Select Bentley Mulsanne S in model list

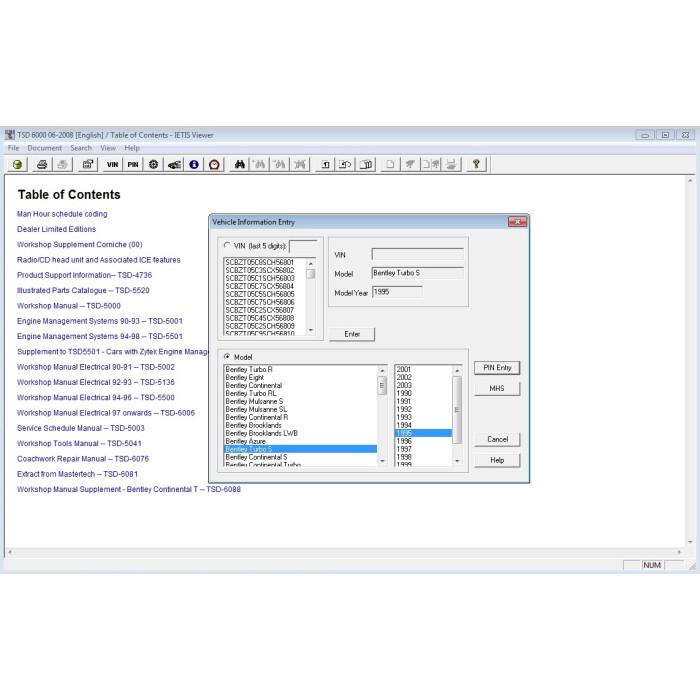(300, 401)
